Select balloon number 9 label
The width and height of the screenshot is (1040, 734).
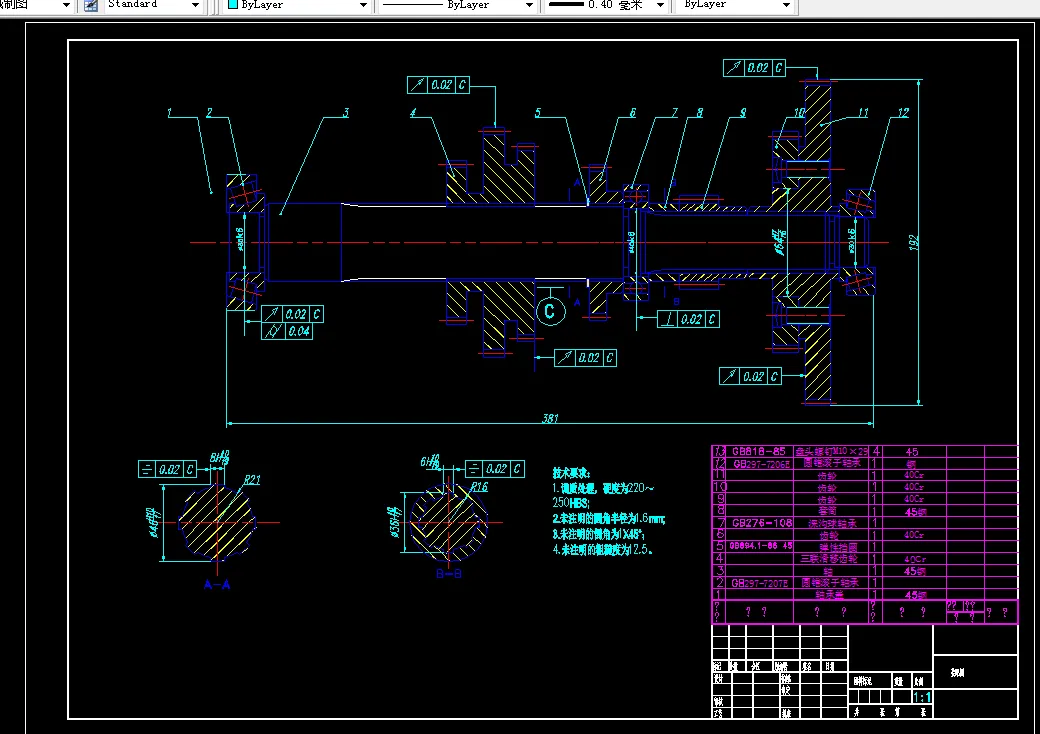743,113
